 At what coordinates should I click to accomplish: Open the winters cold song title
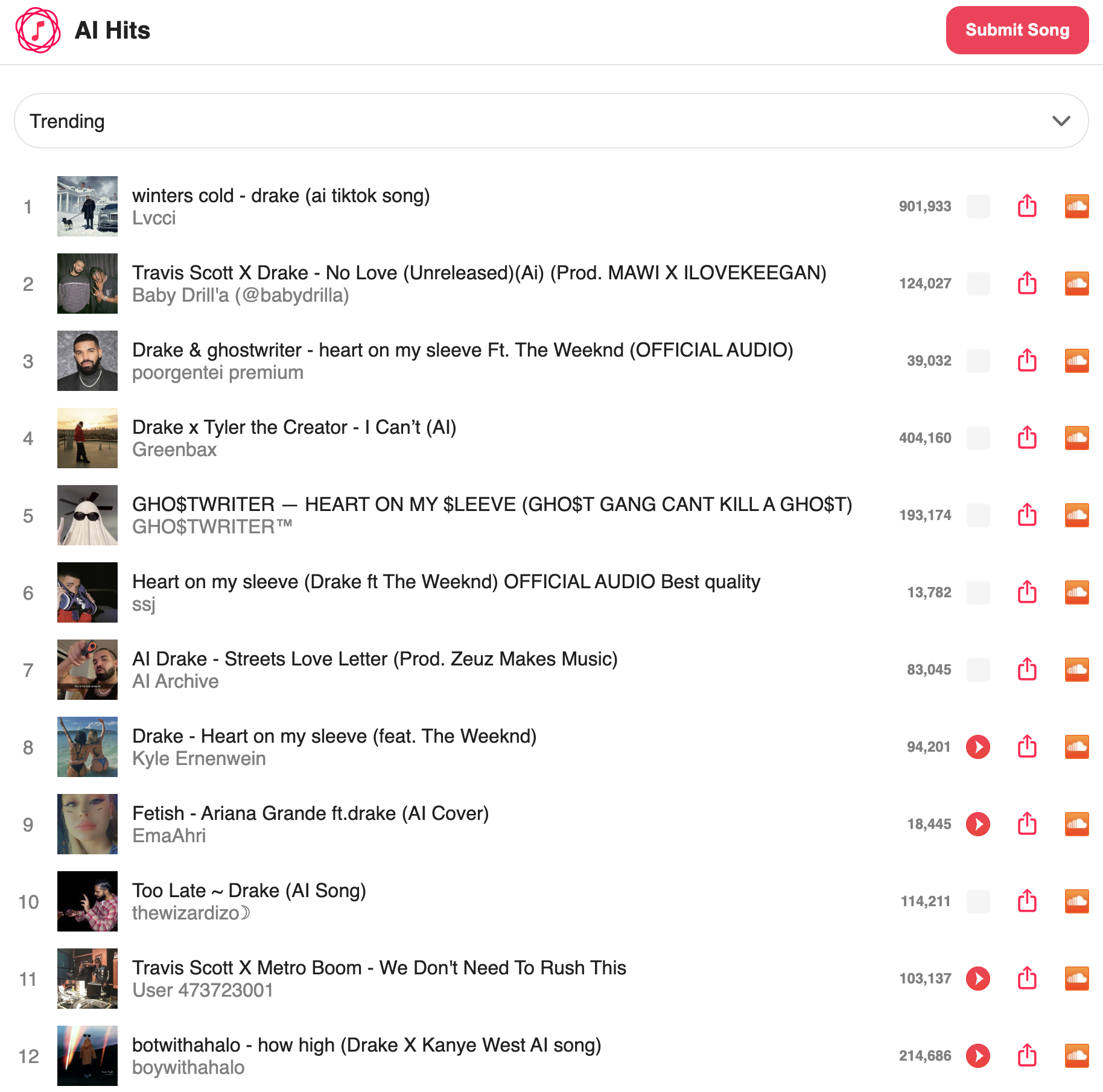coord(281,195)
